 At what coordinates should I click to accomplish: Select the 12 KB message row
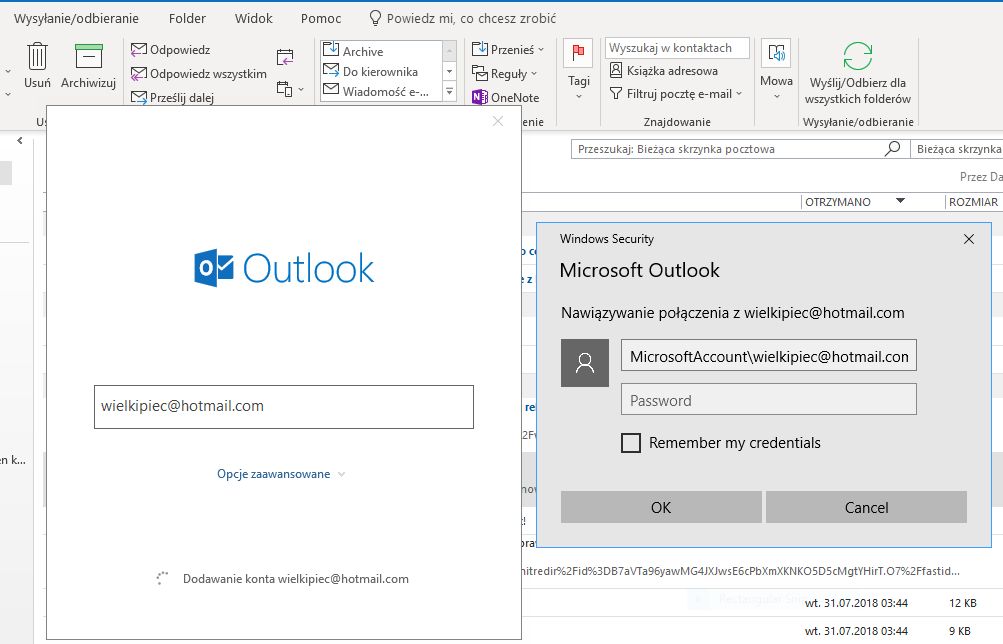click(762, 602)
